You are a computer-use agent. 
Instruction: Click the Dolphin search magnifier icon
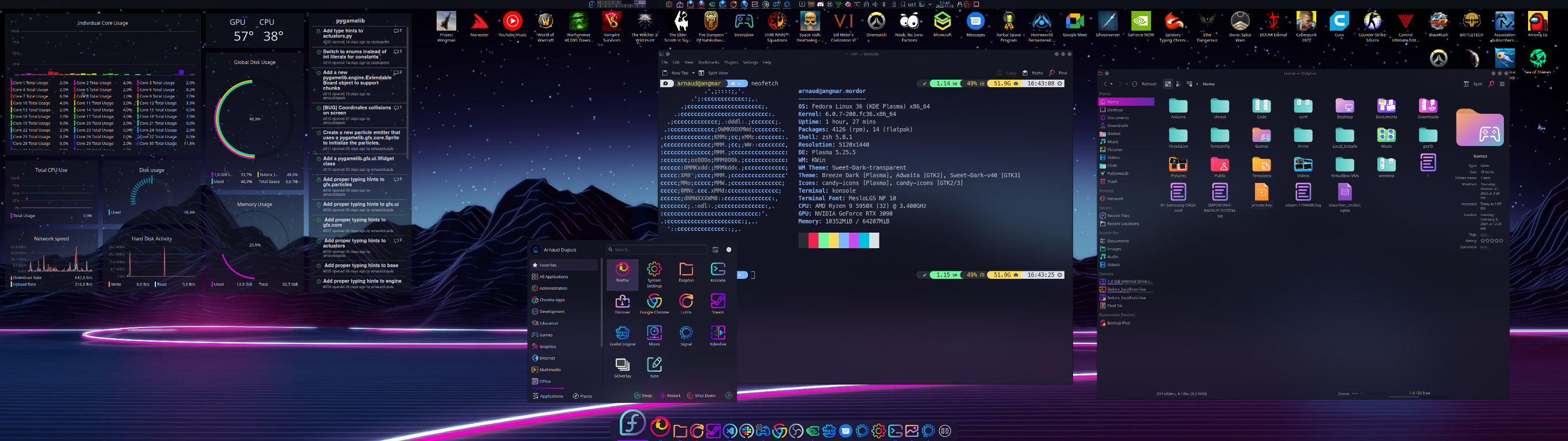(1491, 84)
